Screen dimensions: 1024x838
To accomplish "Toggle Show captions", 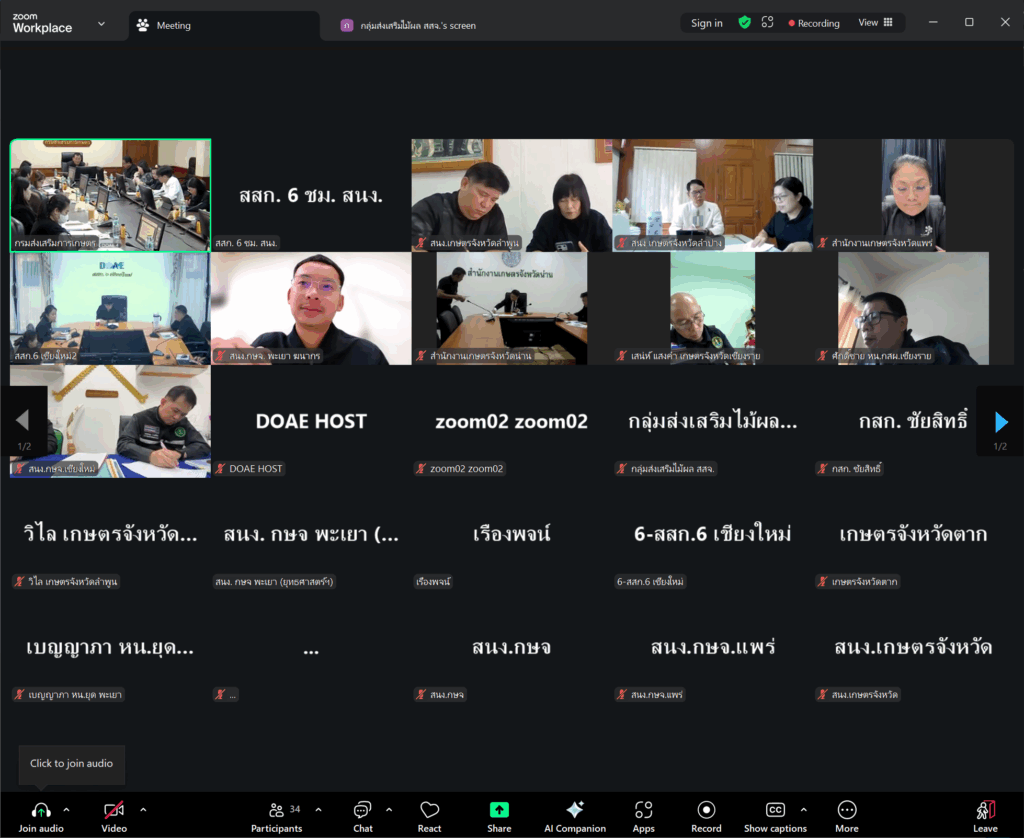I will coord(775,815).
